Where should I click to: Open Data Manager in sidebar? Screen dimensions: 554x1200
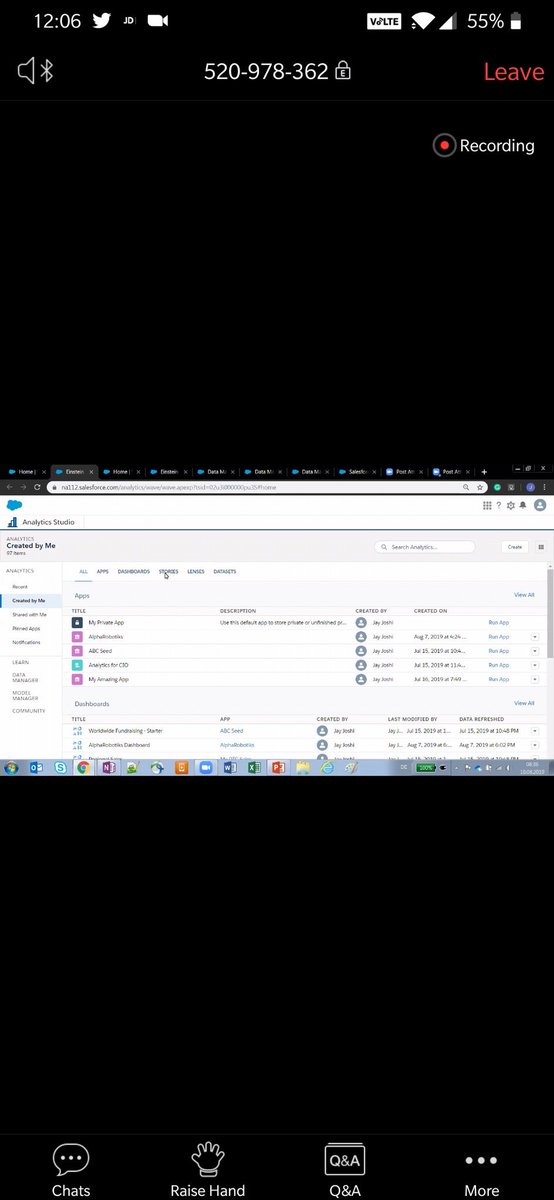pos(26,677)
